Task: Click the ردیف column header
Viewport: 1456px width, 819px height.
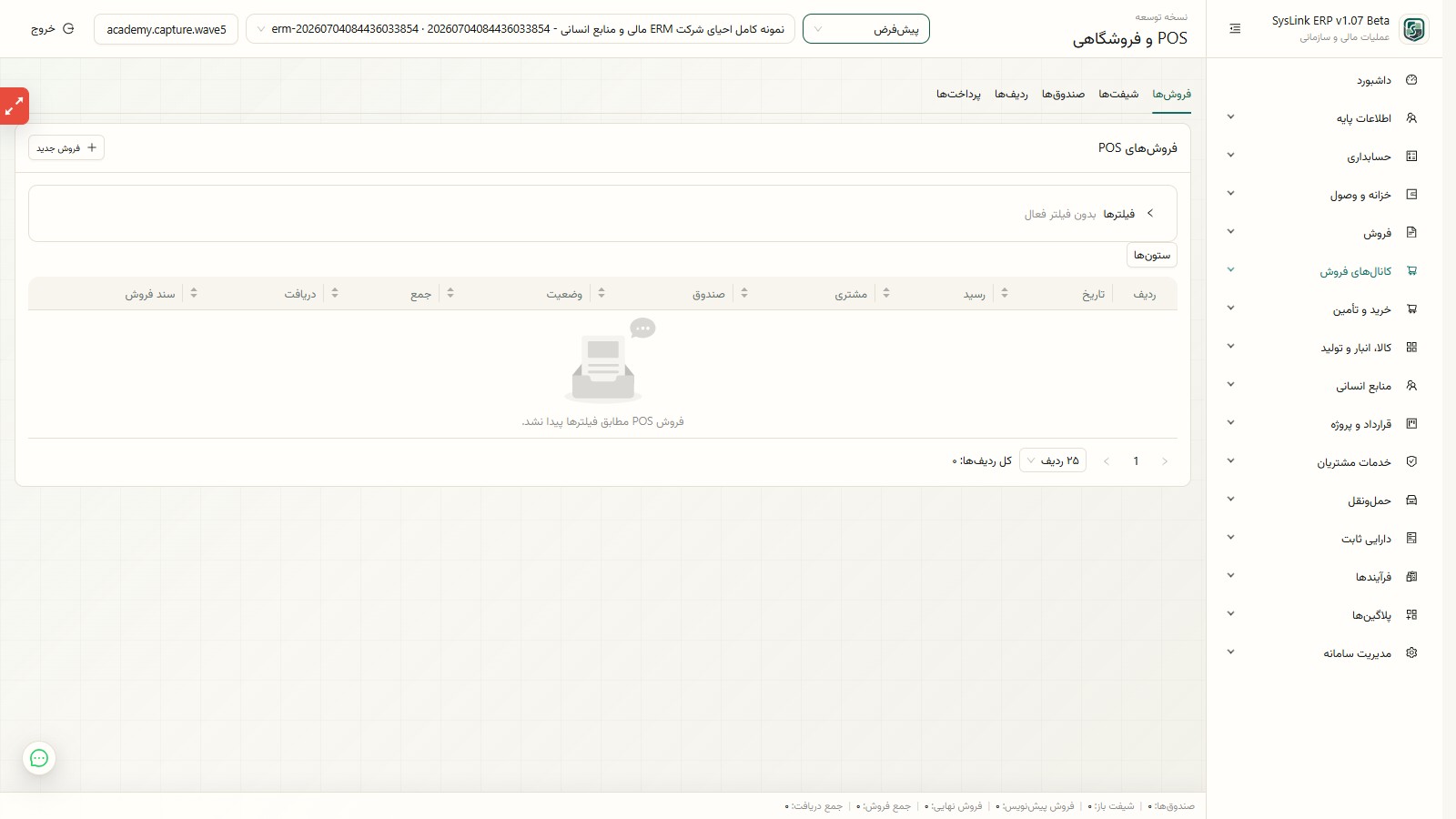Action: (x=1145, y=294)
